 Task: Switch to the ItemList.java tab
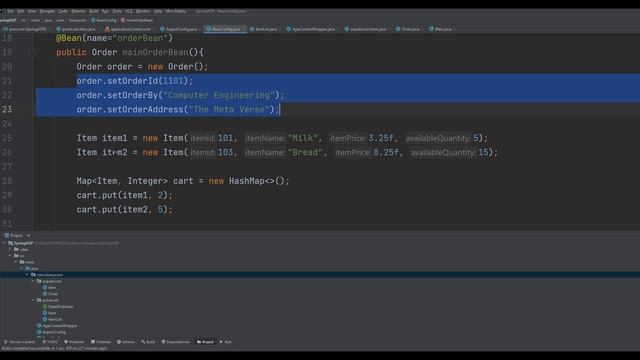click(264, 29)
